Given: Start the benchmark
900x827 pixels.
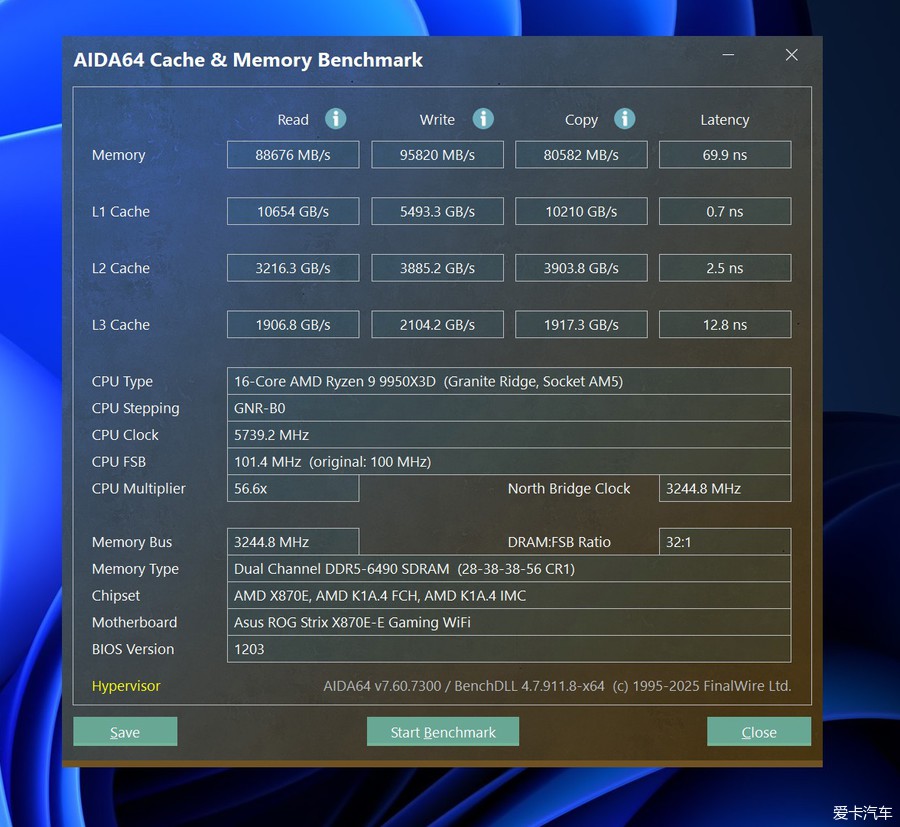Looking at the screenshot, I should point(443,732).
